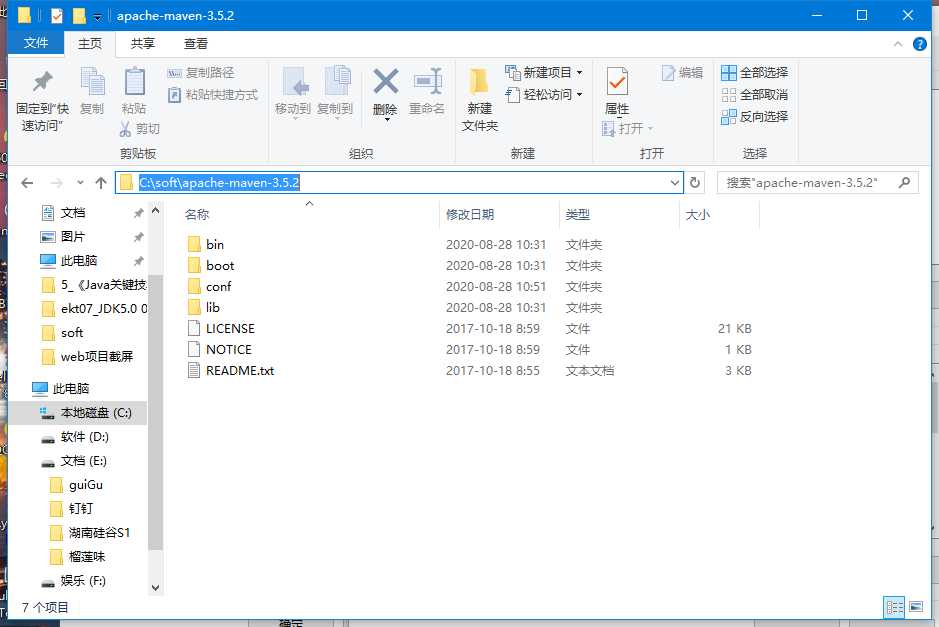
Task: Collapse the ribbon with the chevron
Action: pyautogui.click(x=898, y=44)
